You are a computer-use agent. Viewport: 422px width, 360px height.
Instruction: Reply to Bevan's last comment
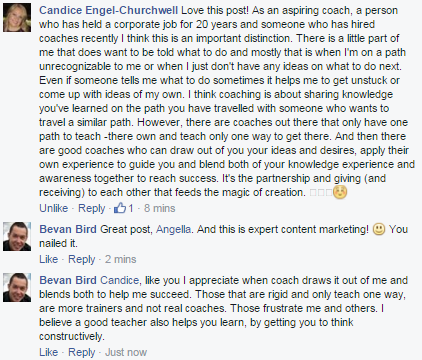click(x=82, y=352)
